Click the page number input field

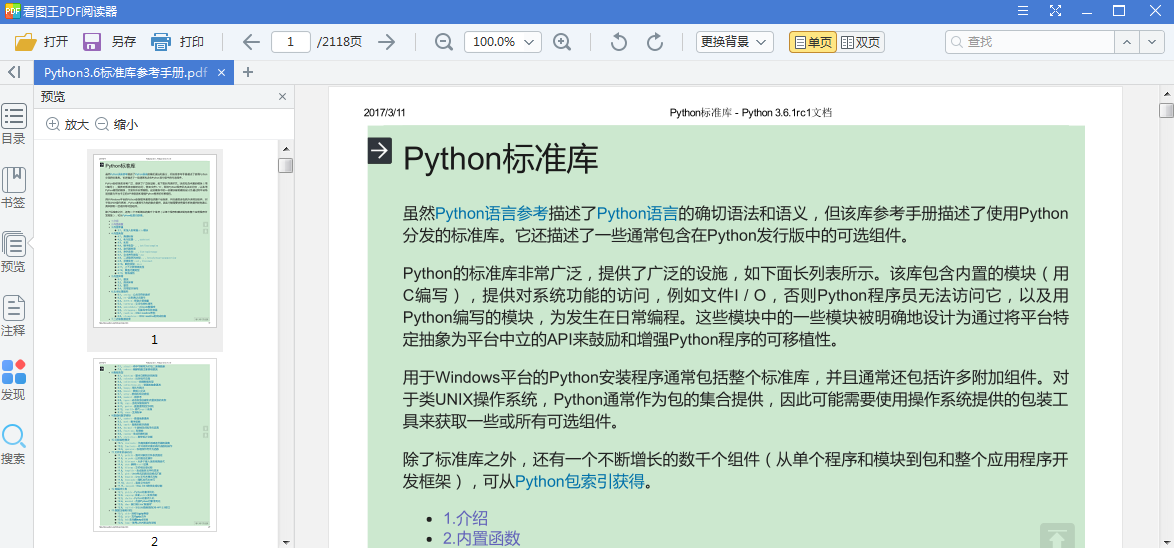click(291, 42)
